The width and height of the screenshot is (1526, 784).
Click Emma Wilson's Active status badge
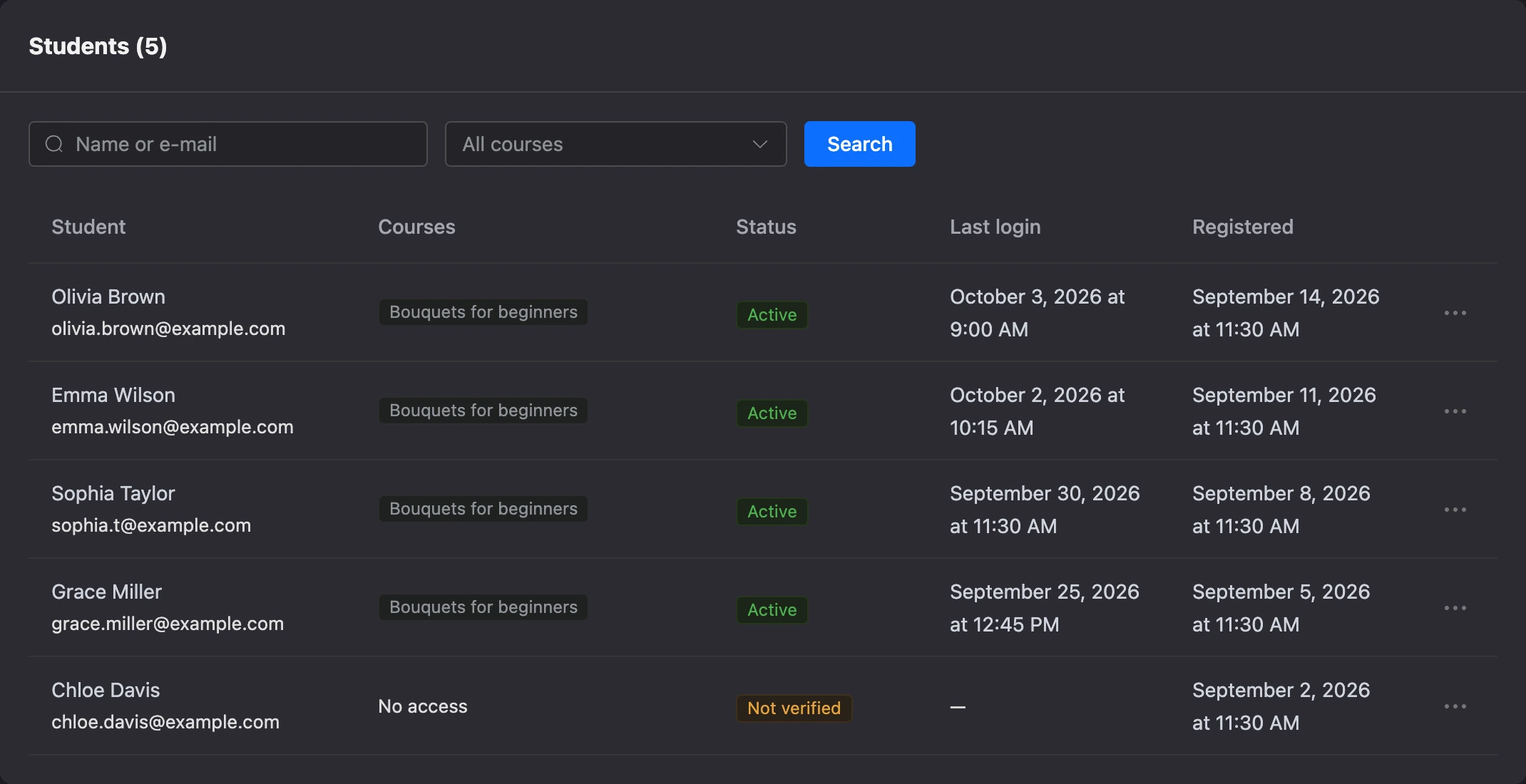(x=772, y=413)
